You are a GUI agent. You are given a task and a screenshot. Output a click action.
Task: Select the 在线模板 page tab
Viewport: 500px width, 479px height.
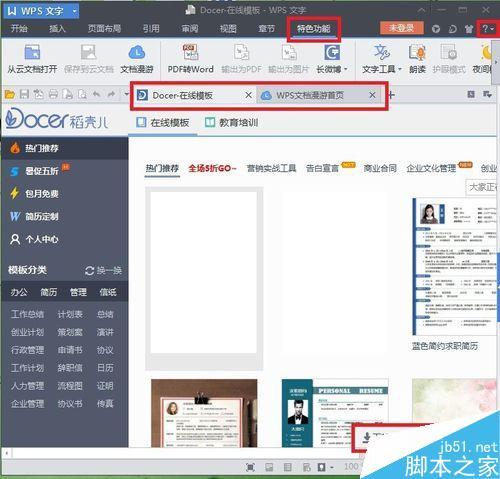[x=163, y=123]
